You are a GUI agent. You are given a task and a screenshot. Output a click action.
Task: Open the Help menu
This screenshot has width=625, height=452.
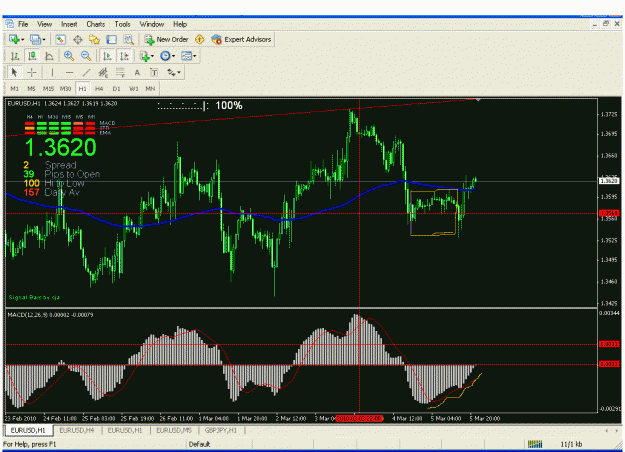[x=180, y=24]
